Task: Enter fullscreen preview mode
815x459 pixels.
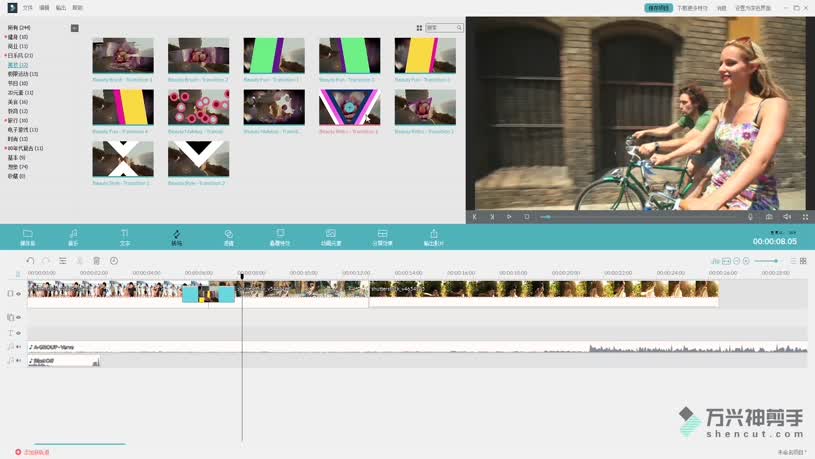Action: (805, 217)
